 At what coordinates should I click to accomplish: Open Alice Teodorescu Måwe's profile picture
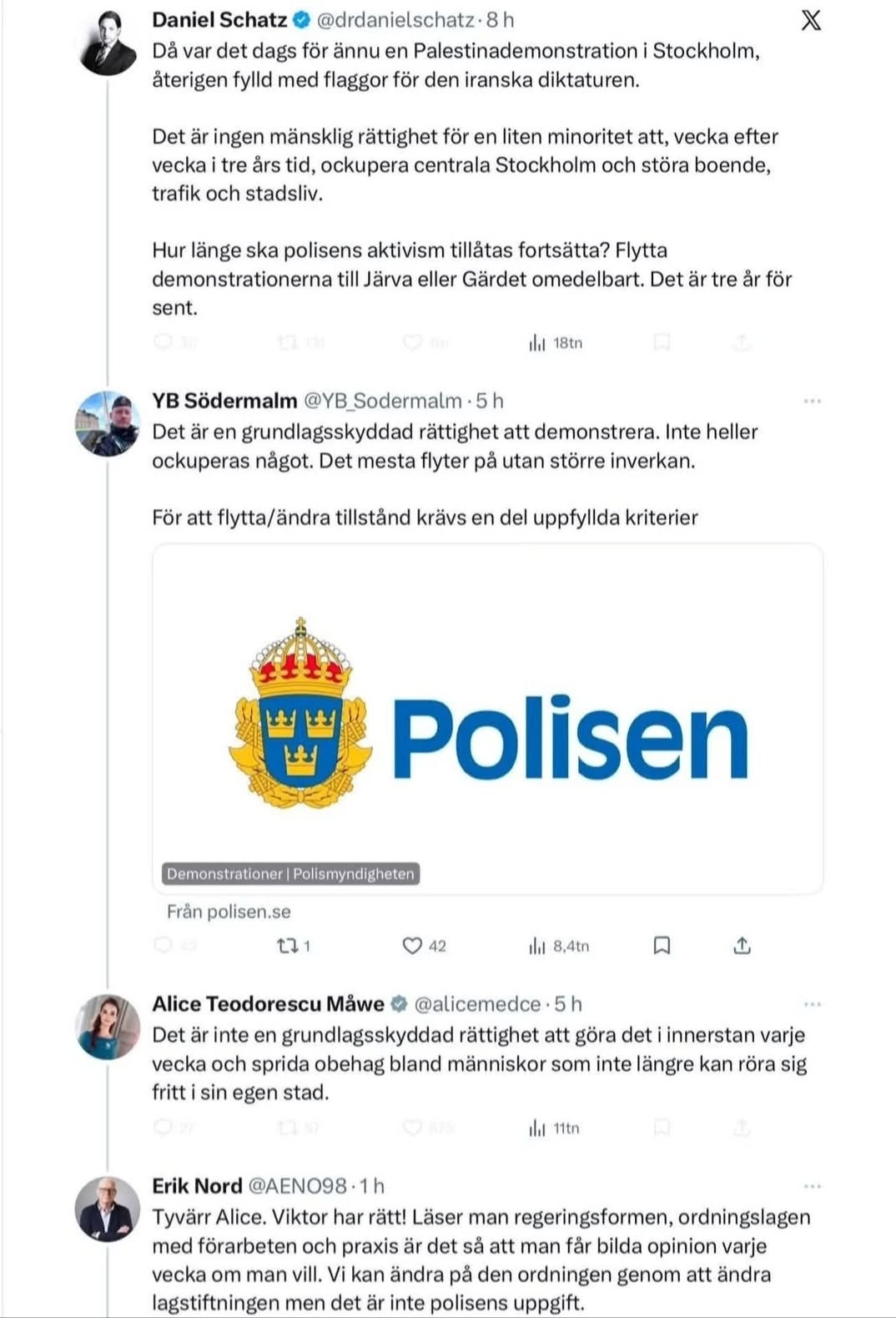(107, 1026)
